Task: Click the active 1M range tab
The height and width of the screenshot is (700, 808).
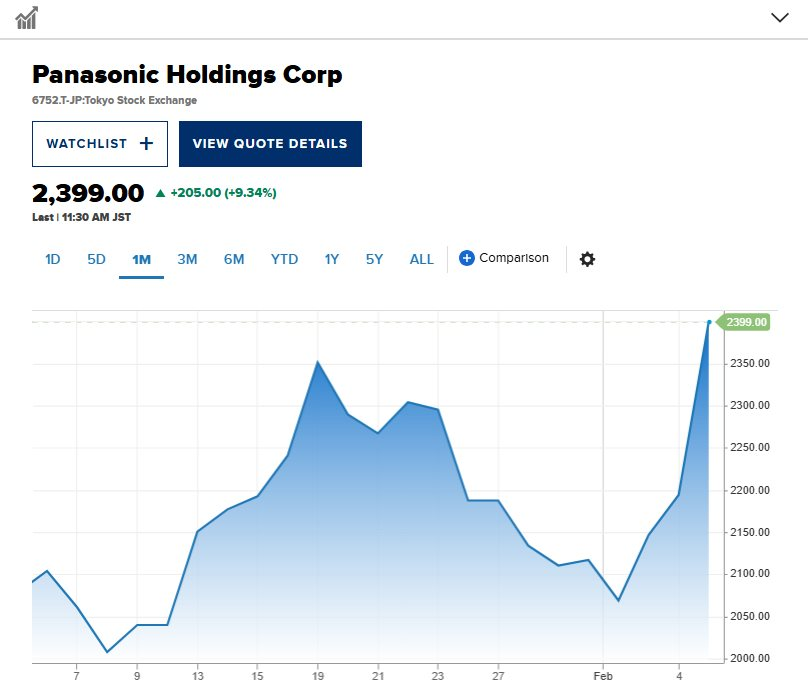Action: coord(141,259)
